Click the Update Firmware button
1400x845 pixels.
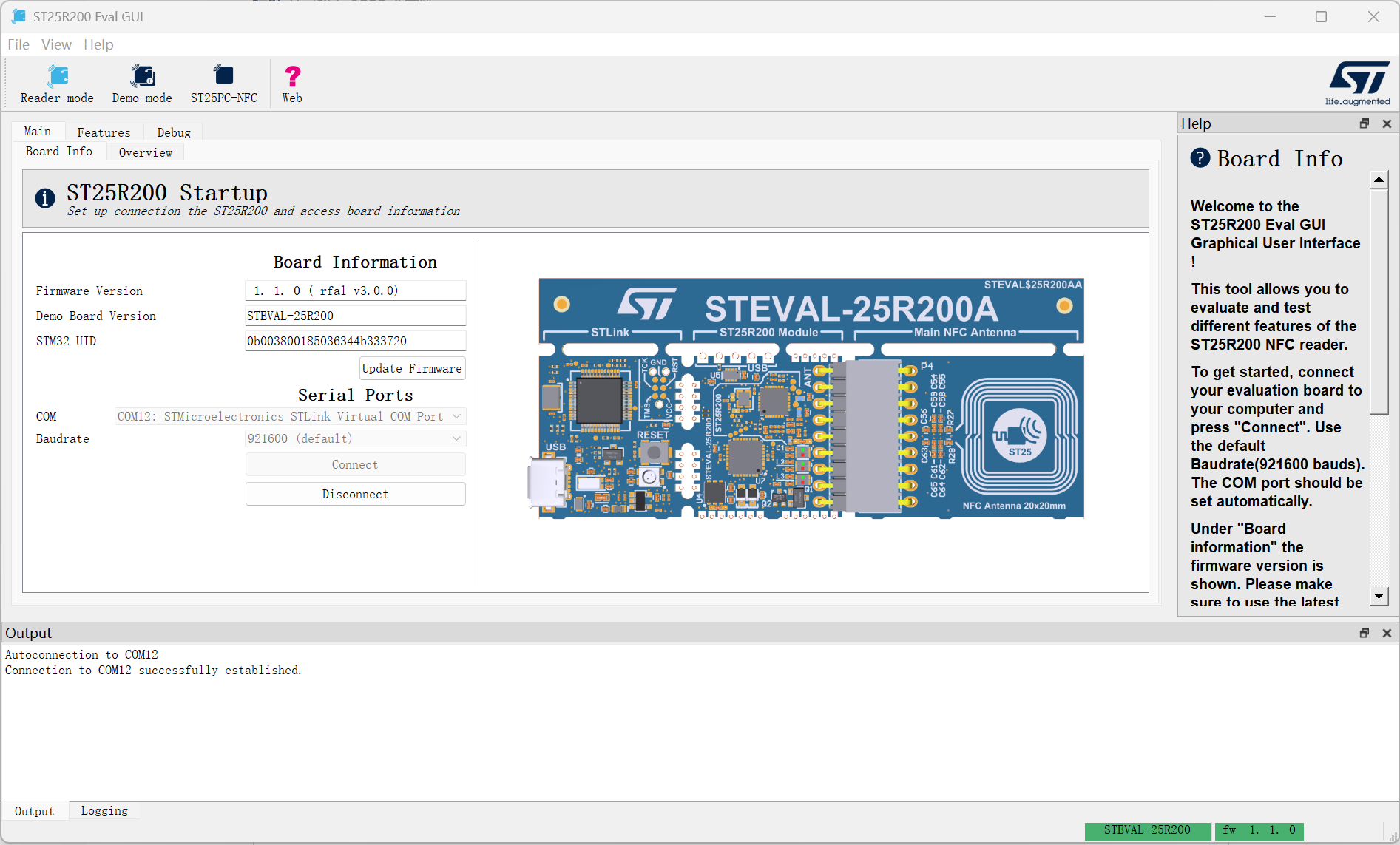412,368
